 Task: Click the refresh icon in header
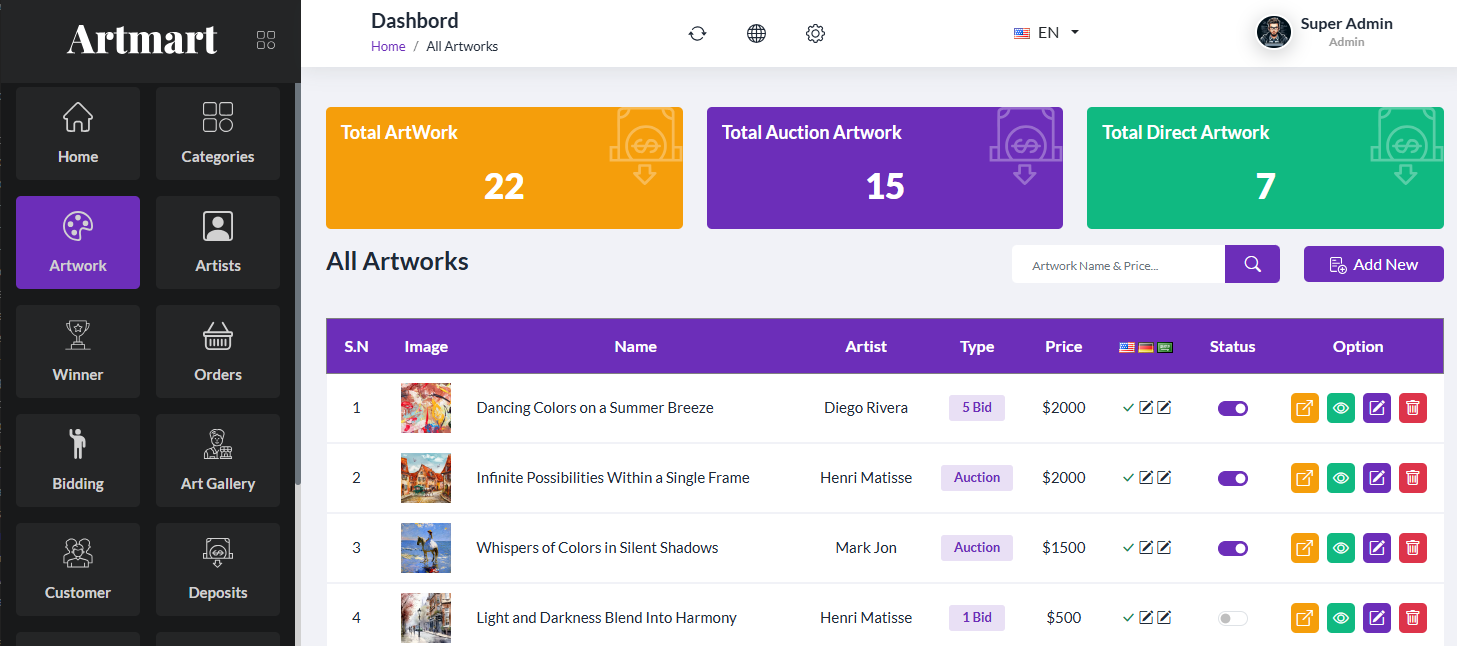point(697,33)
